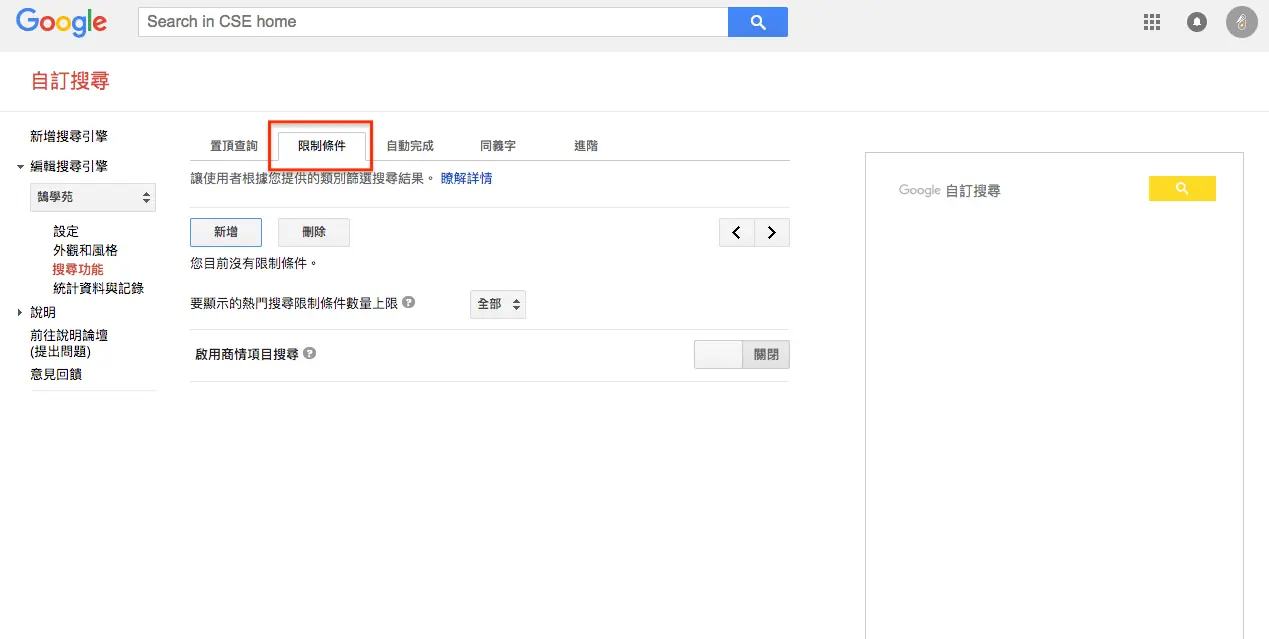
Task: Open 外觀和風格 in the sidebar
Action: [x=85, y=250]
